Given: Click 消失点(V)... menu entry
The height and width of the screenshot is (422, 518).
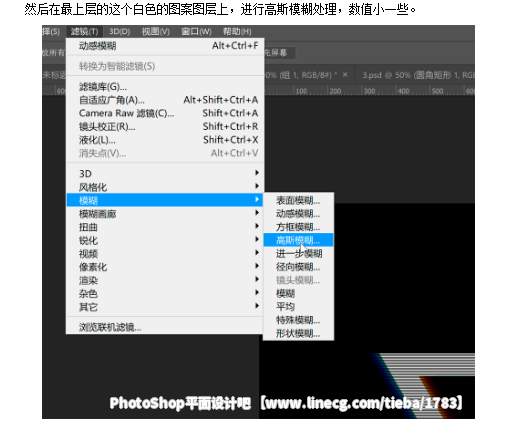Looking at the screenshot, I should 165,153.
